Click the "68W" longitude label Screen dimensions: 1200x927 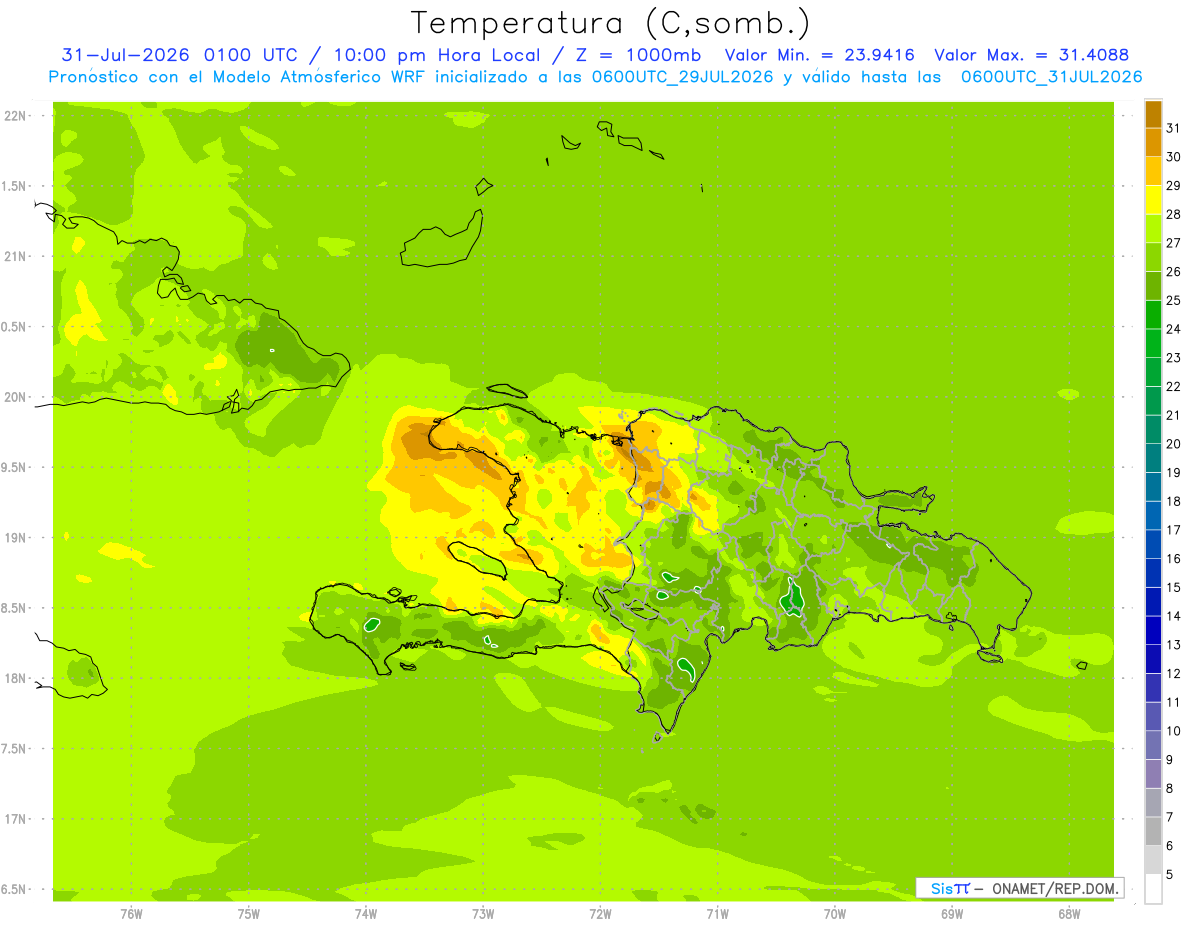point(1069,913)
